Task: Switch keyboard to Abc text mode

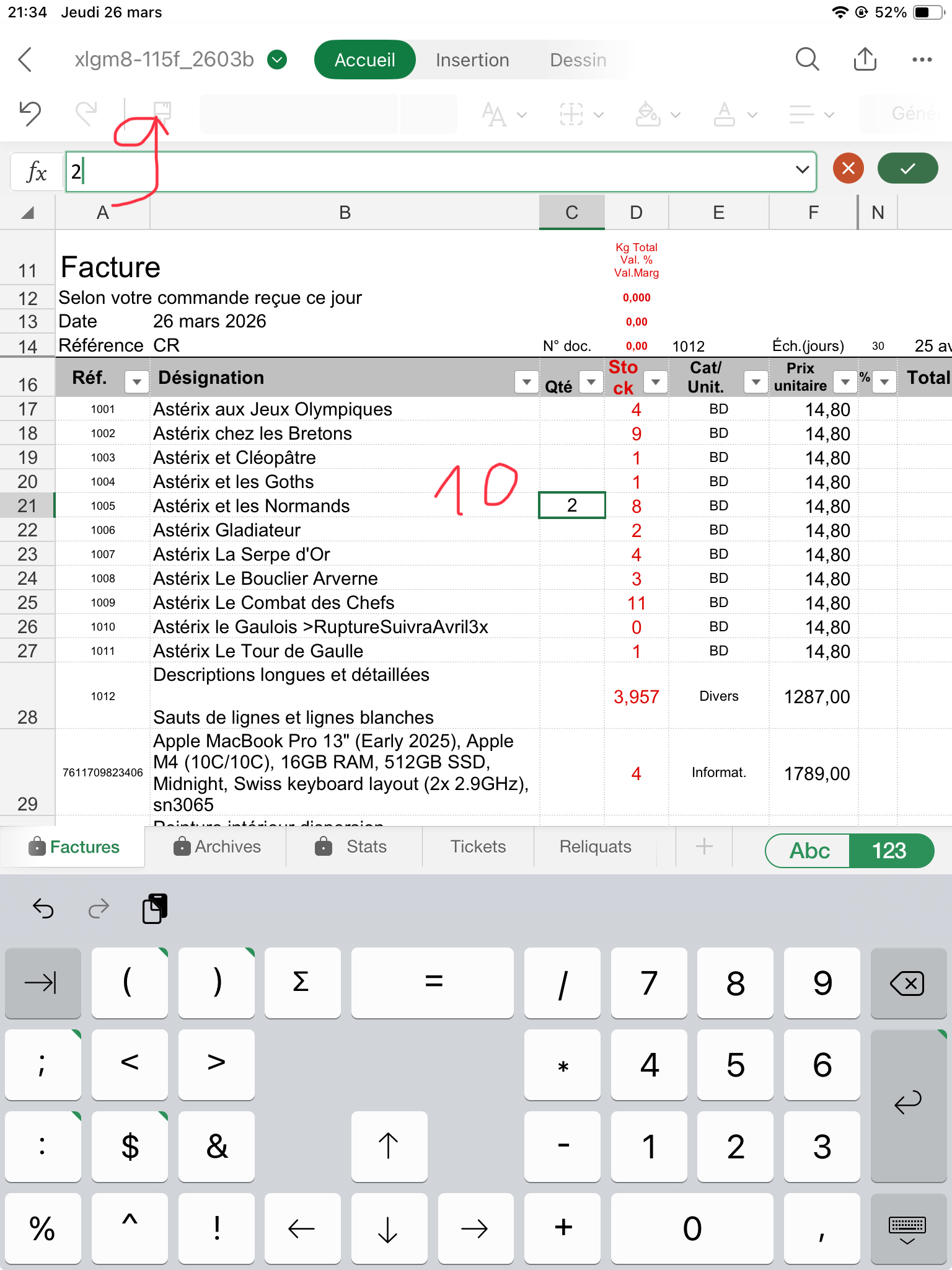Action: click(809, 851)
